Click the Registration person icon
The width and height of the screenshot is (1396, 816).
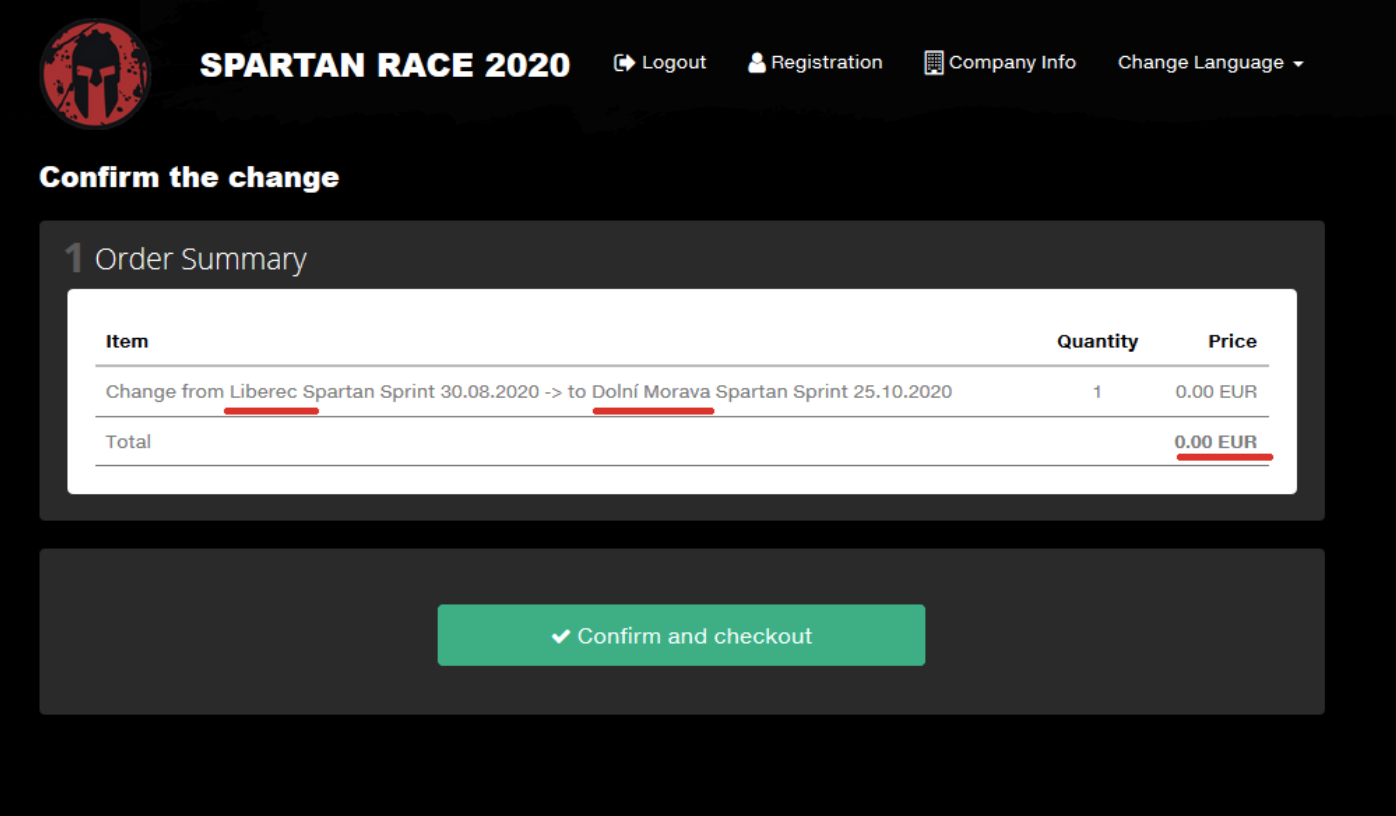point(757,63)
